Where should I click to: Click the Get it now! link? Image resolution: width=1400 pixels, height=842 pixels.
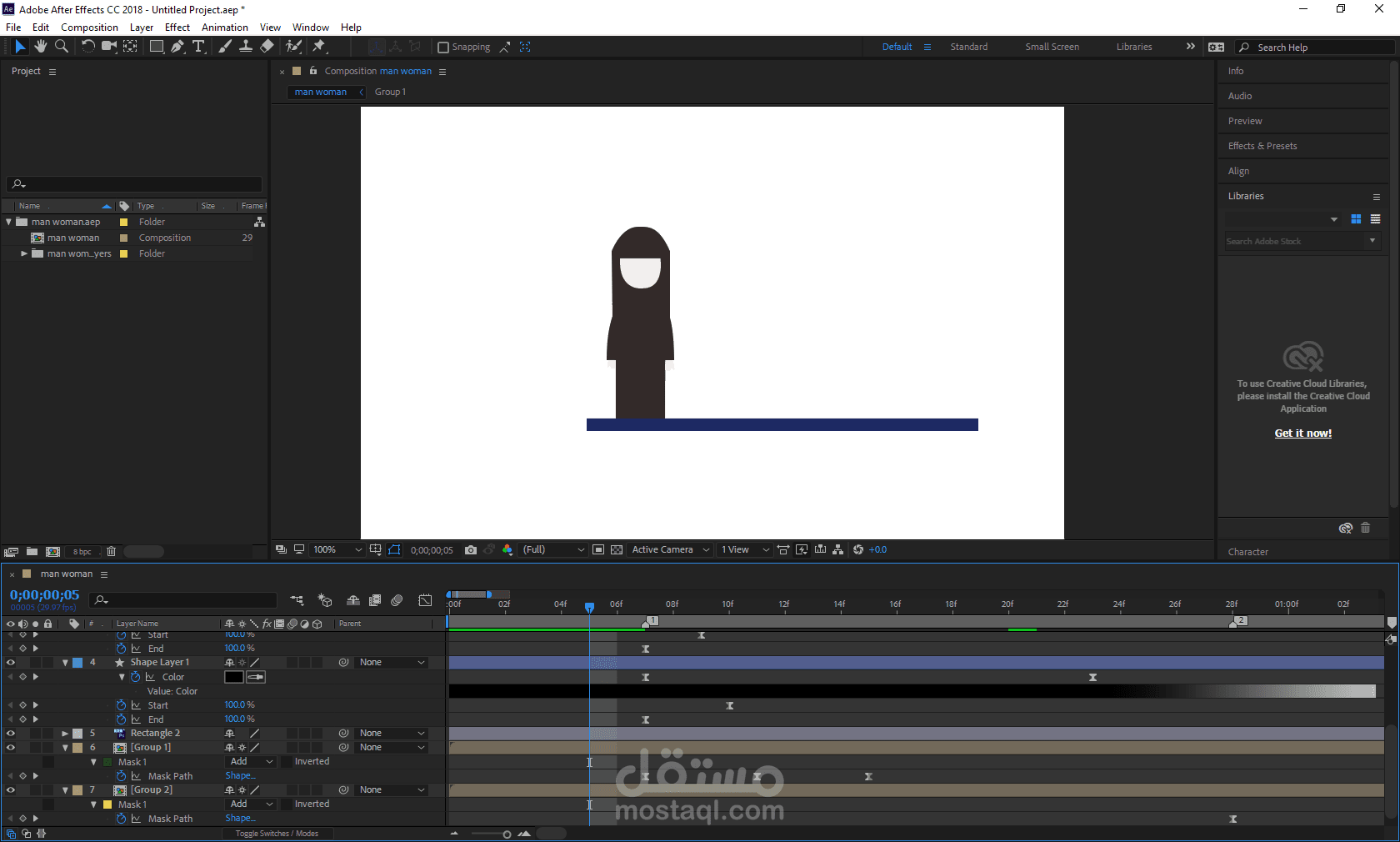[1303, 434]
